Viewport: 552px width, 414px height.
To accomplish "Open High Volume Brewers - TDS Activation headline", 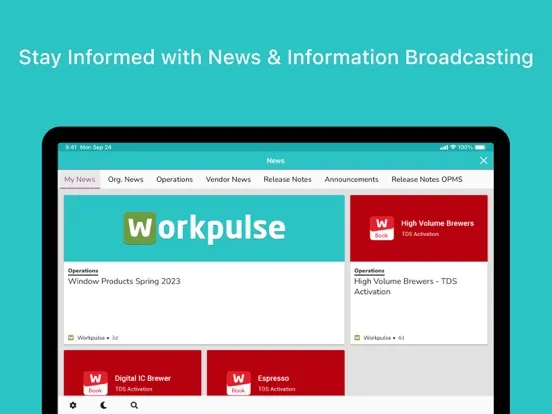I will [406, 286].
